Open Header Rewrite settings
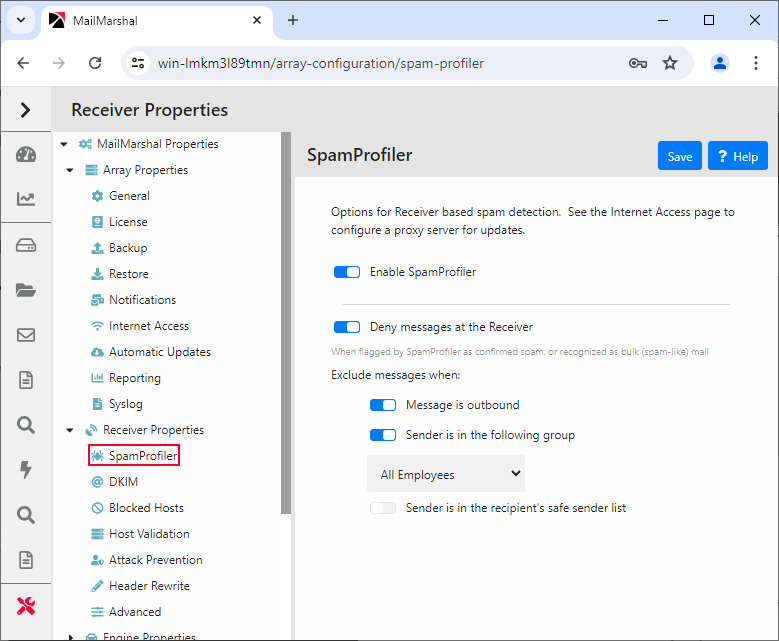The width and height of the screenshot is (779, 641). pos(149,586)
